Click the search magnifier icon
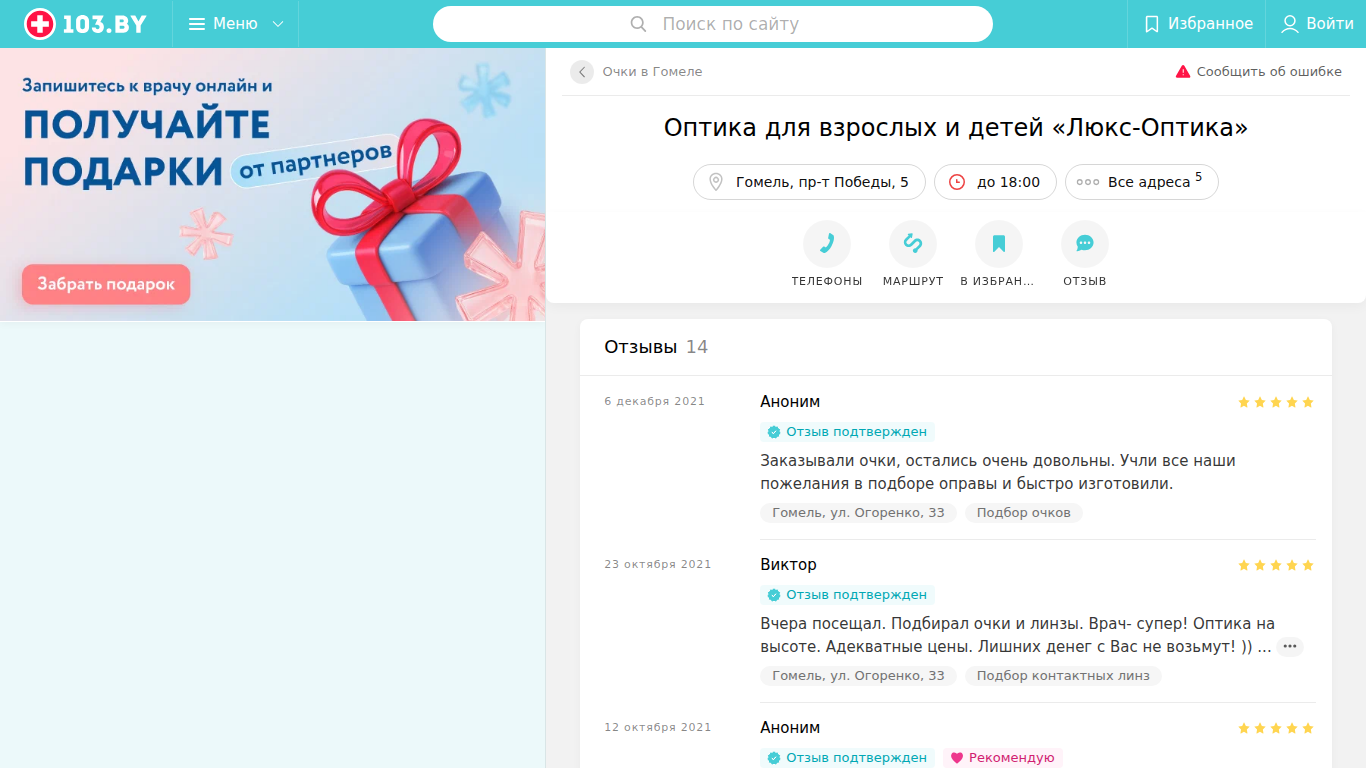Screen dimensions: 1366x768 tap(639, 24)
